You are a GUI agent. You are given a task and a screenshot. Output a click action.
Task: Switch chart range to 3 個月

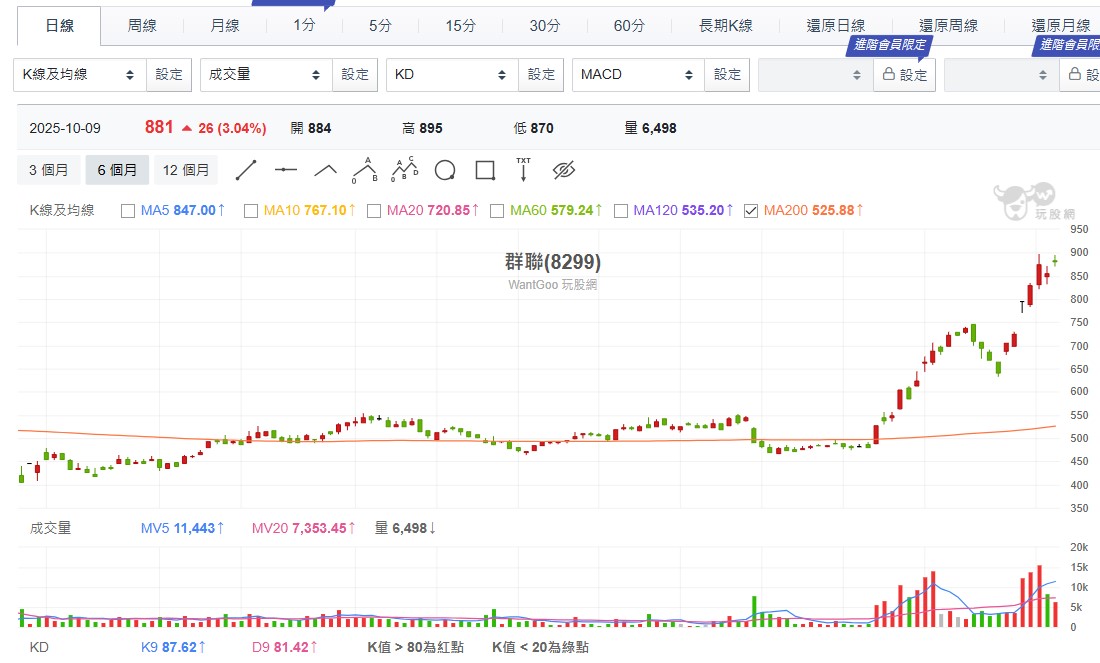coord(47,170)
